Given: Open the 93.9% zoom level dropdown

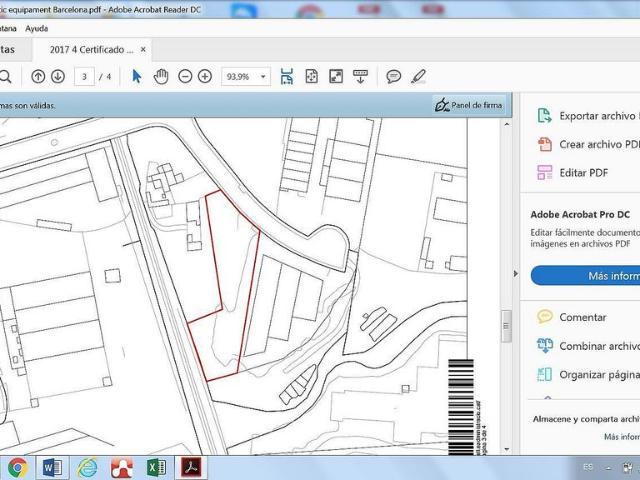Looking at the screenshot, I should pyautogui.click(x=264, y=76).
